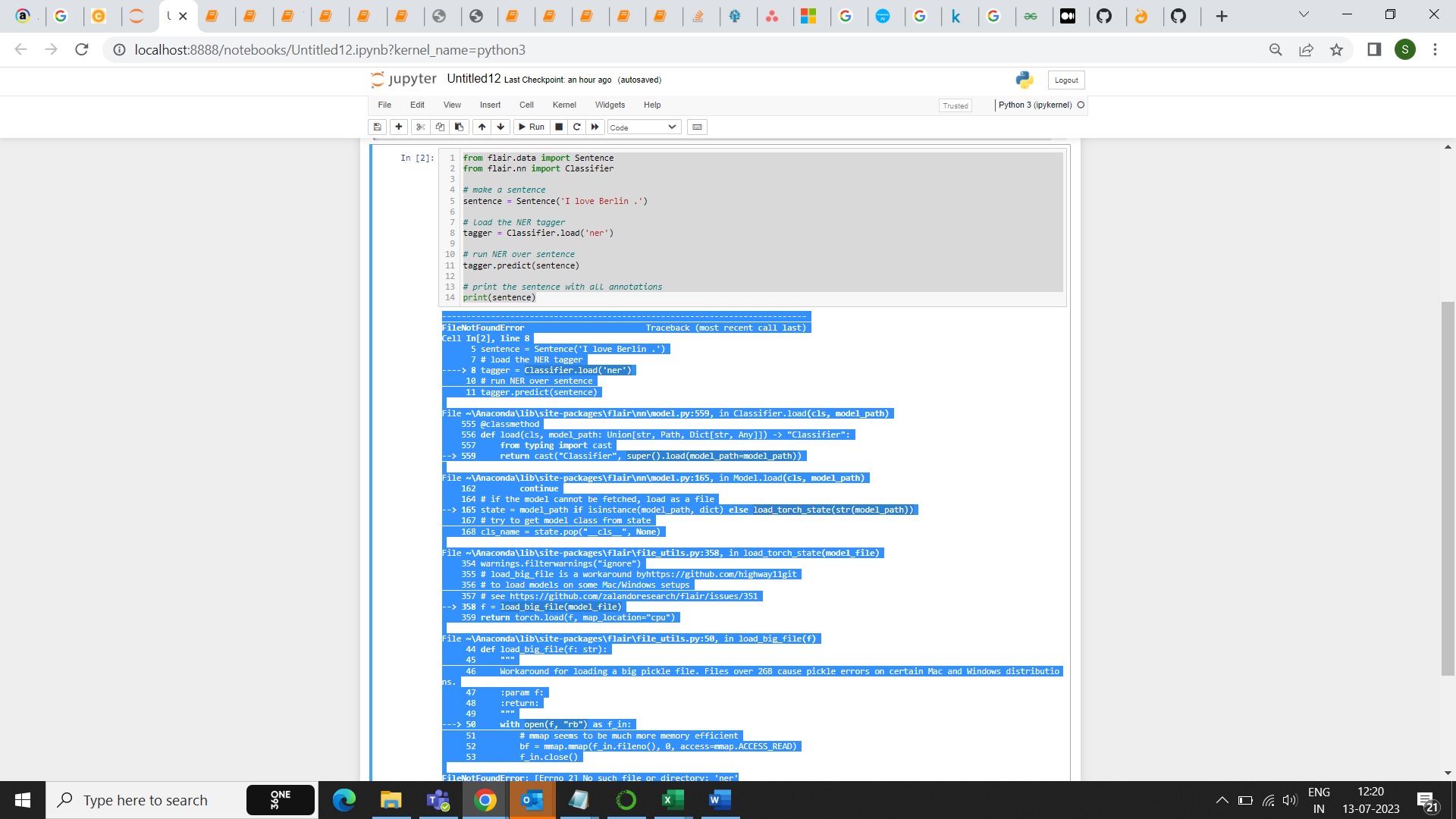Viewport: 1456px width, 819px height.
Task: Open the cell type dropdown showing Code
Action: click(x=643, y=127)
